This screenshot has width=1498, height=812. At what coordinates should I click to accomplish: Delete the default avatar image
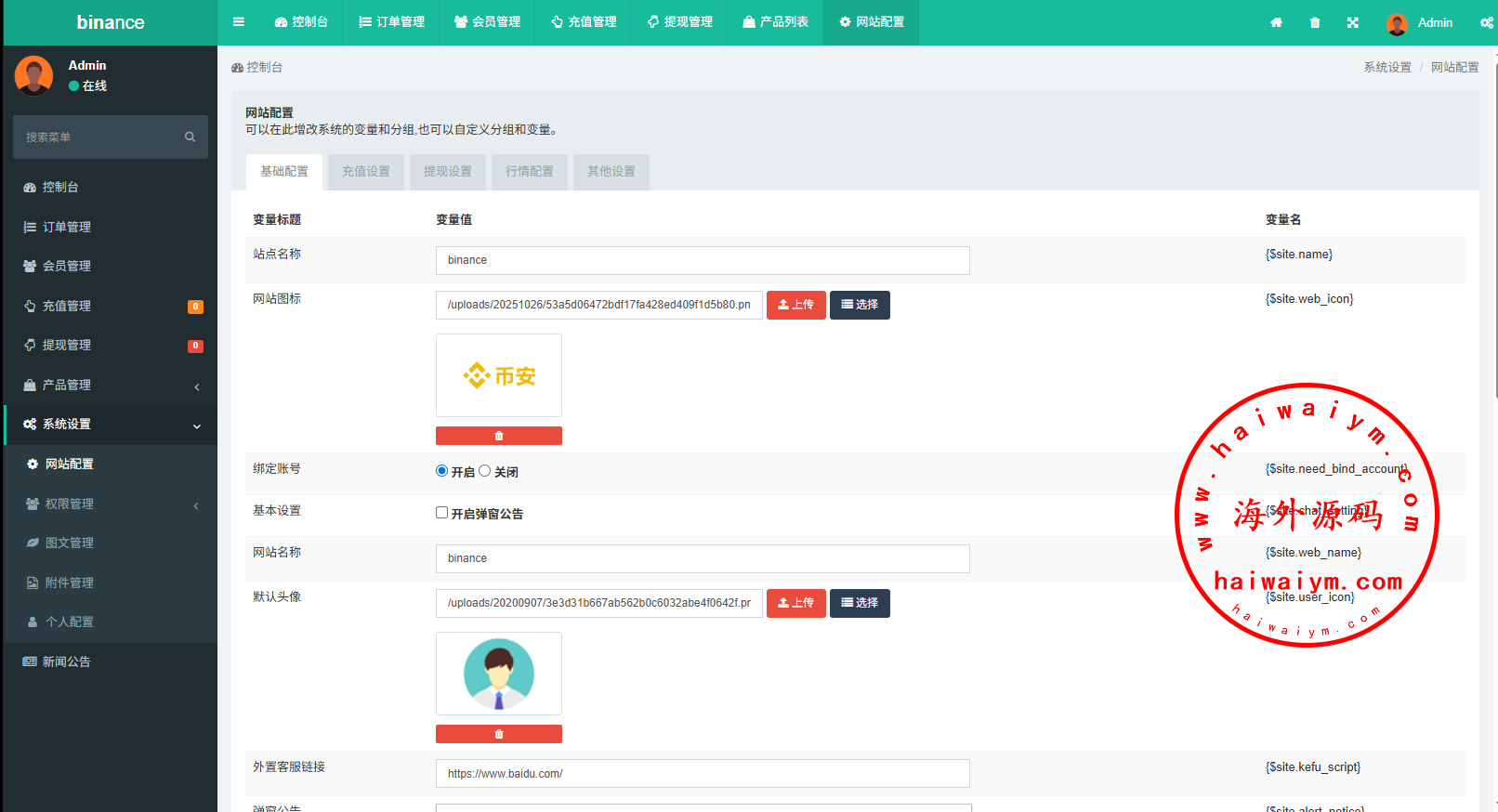[499, 734]
